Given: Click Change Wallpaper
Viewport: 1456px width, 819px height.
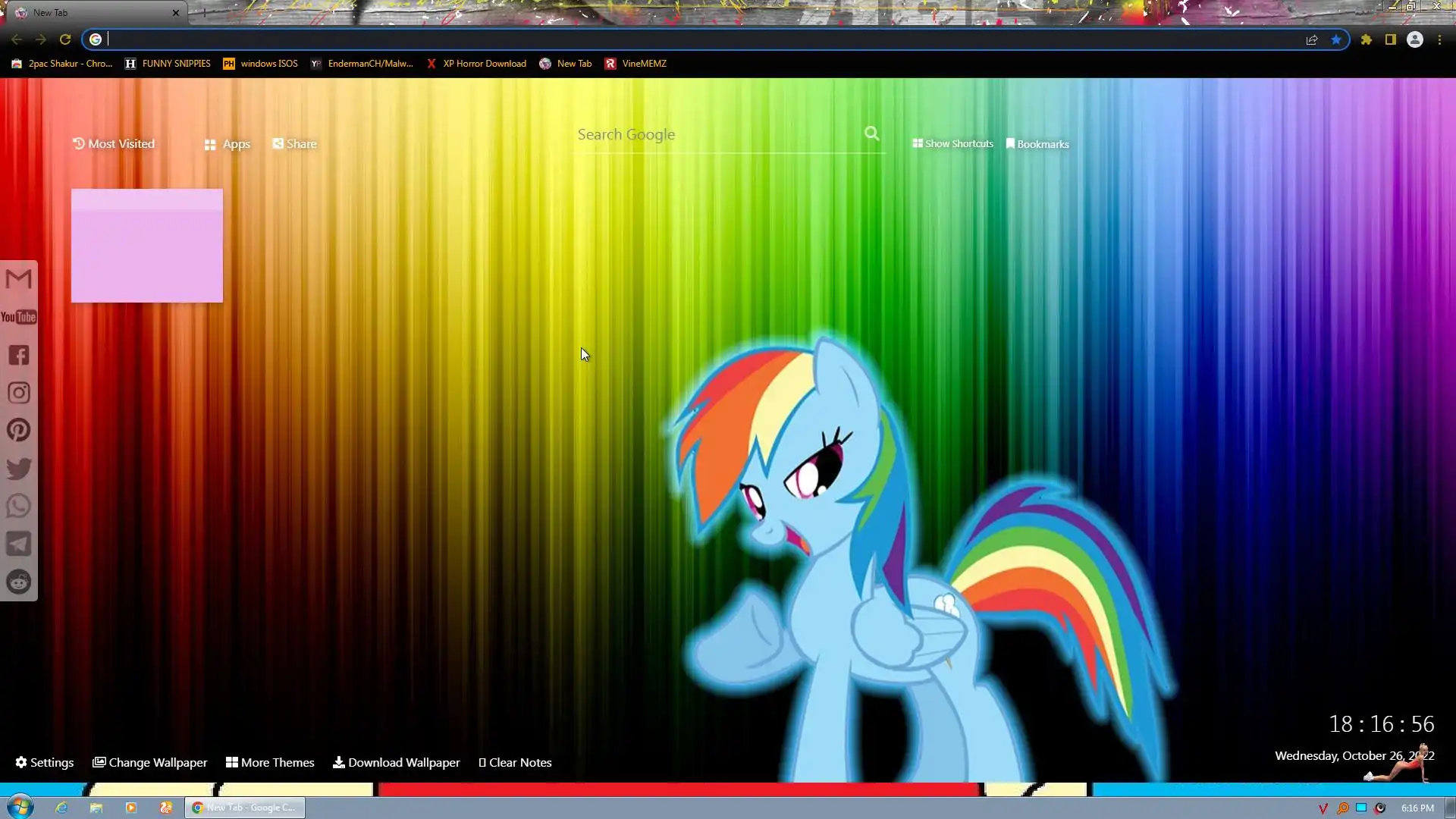Looking at the screenshot, I should pyautogui.click(x=149, y=762).
